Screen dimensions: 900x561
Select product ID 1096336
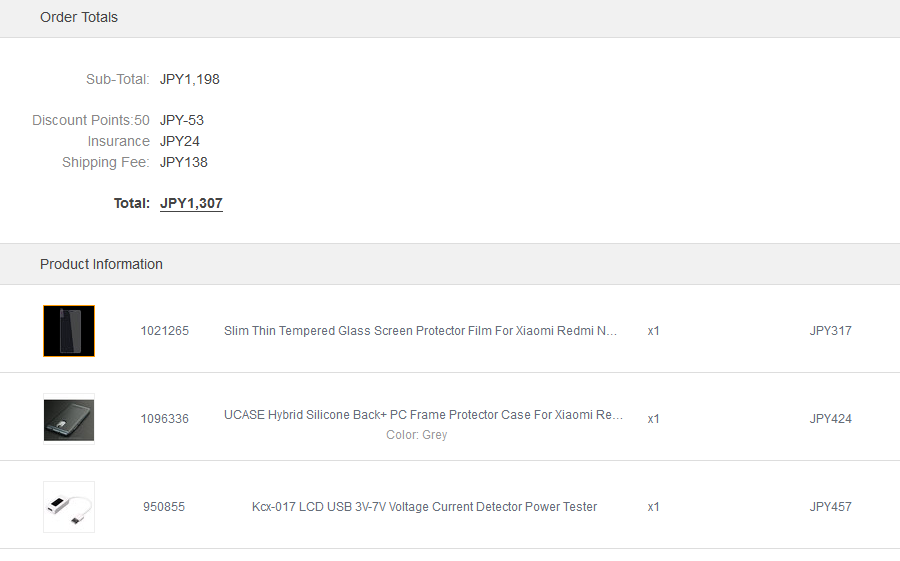tap(165, 419)
